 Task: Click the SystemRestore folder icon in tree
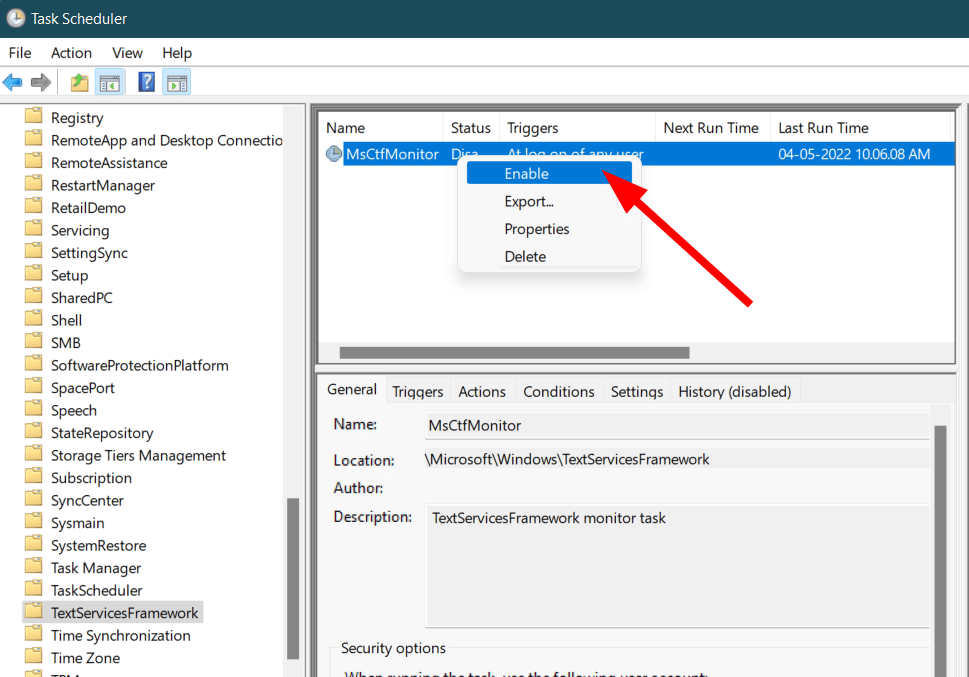point(34,545)
